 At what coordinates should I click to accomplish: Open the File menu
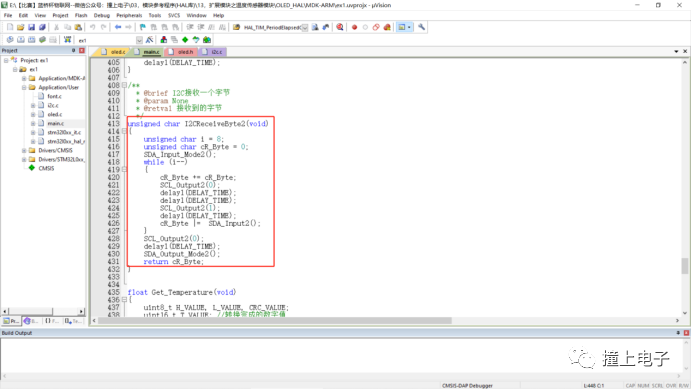(x=8, y=15)
